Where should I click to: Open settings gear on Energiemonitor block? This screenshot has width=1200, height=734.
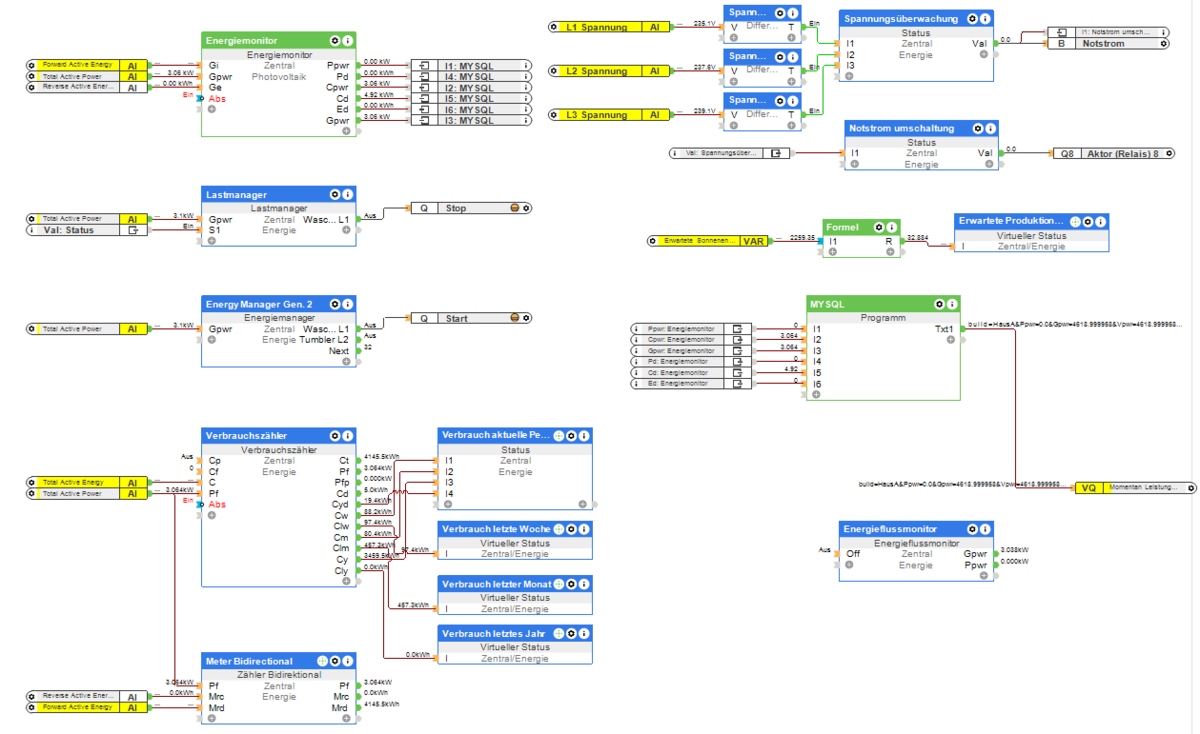coord(335,41)
